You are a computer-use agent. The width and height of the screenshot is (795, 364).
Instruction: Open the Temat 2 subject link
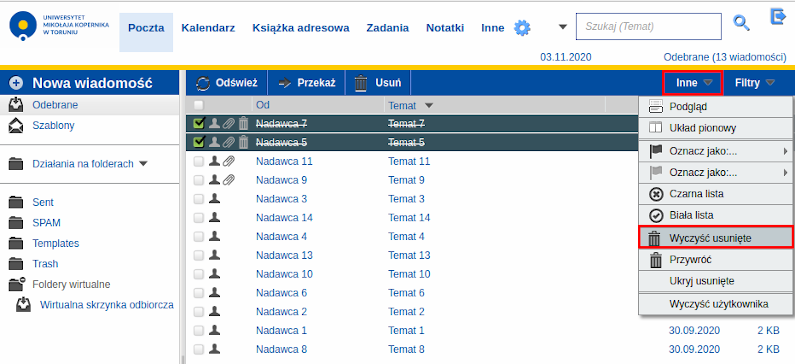407,311
